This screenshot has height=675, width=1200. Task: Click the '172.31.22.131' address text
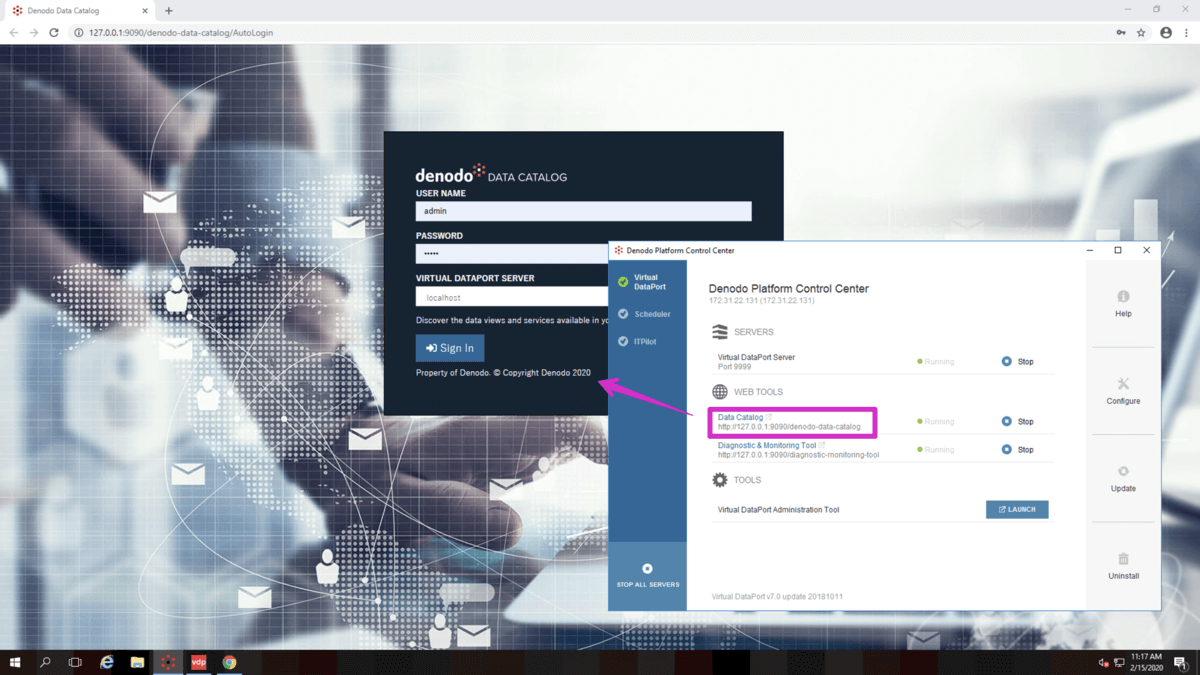point(761,301)
